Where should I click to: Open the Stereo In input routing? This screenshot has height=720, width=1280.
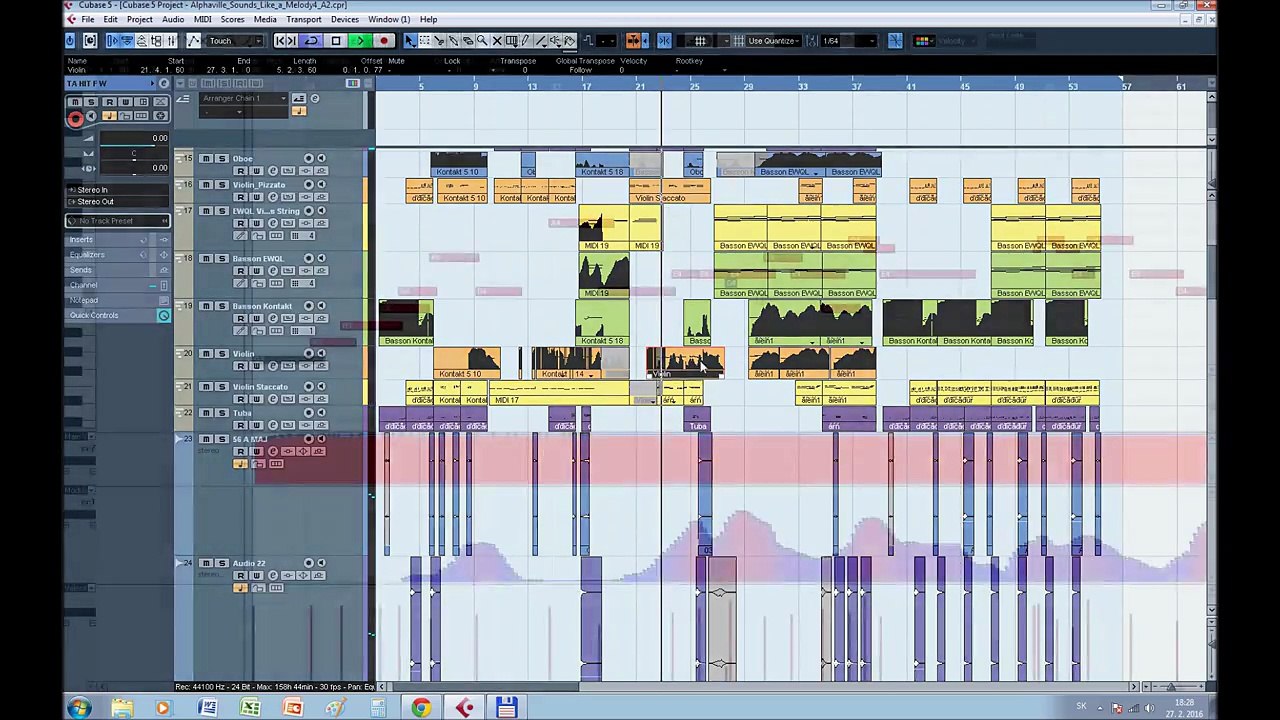[x=118, y=190]
